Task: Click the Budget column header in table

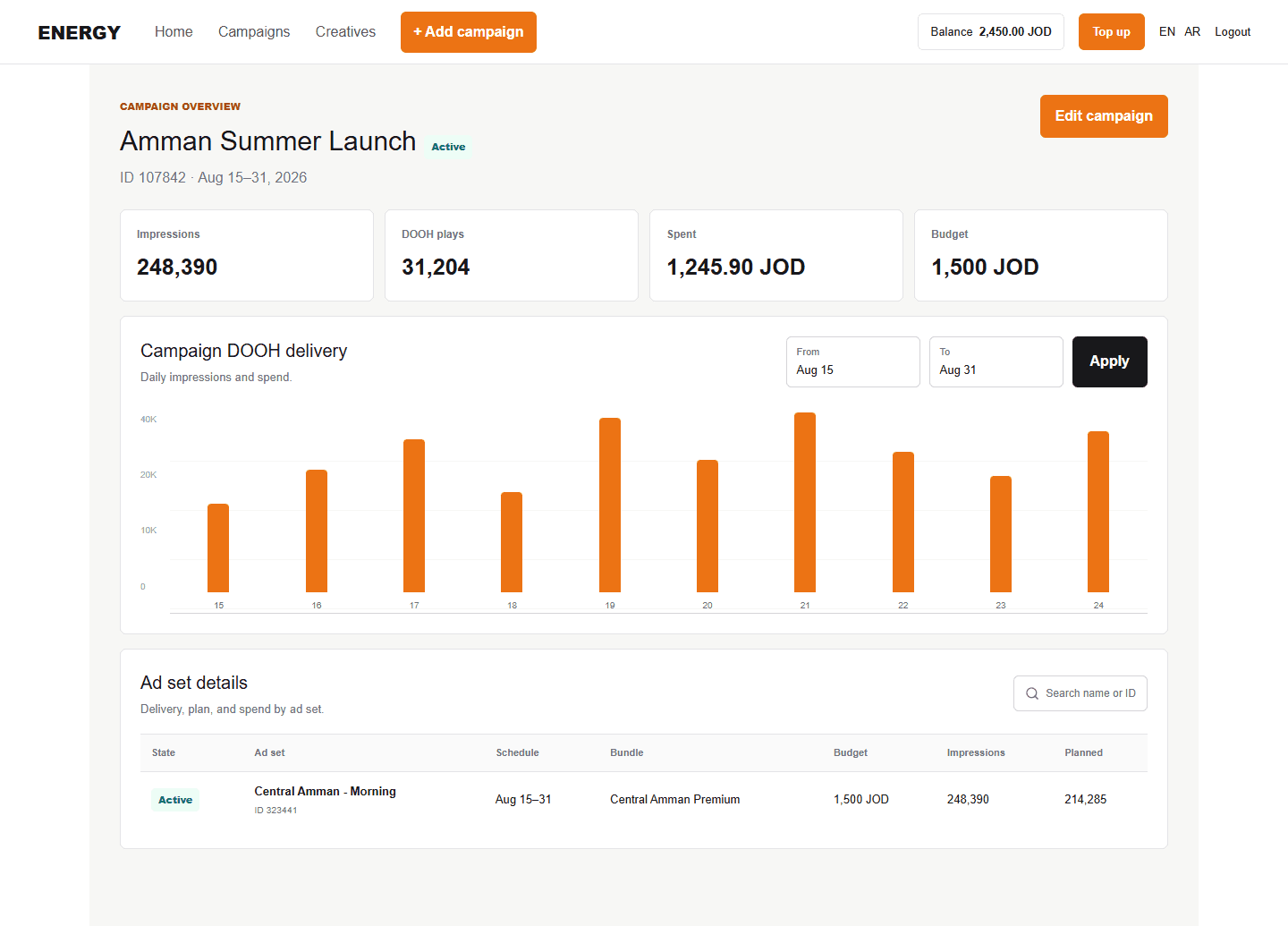Action: click(x=851, y=752)
